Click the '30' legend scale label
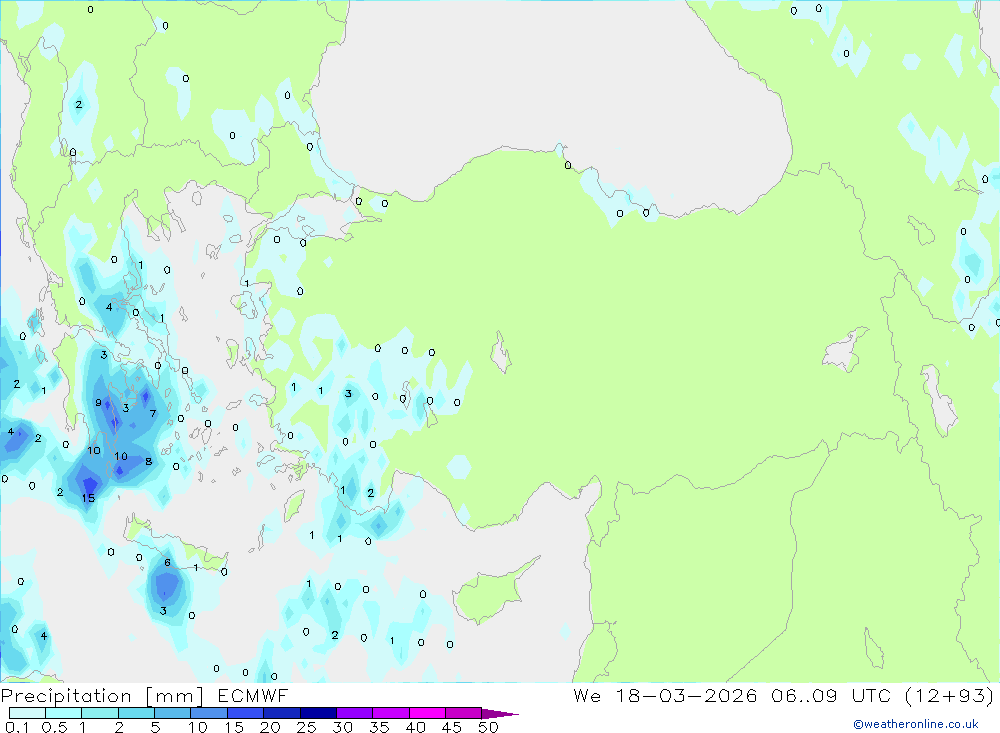 pyautogui.click(x=342, y=727)
